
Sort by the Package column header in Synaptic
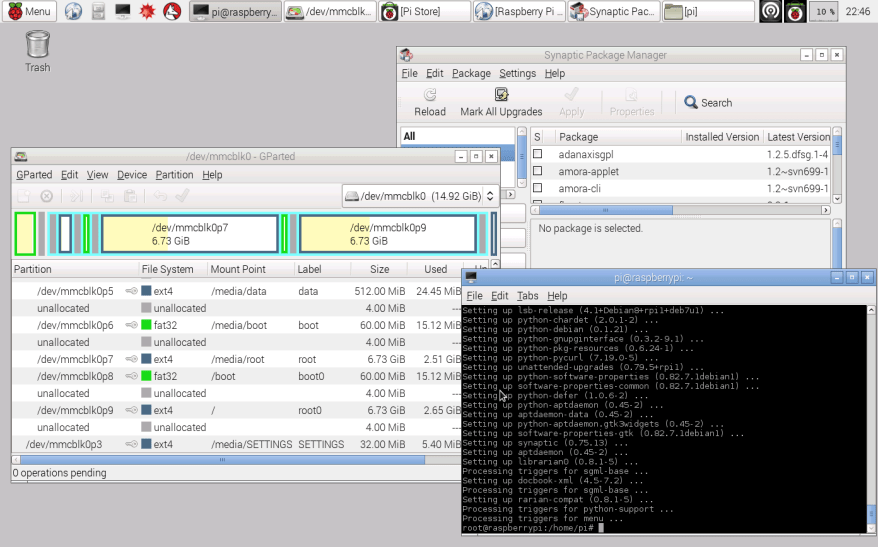617,137
